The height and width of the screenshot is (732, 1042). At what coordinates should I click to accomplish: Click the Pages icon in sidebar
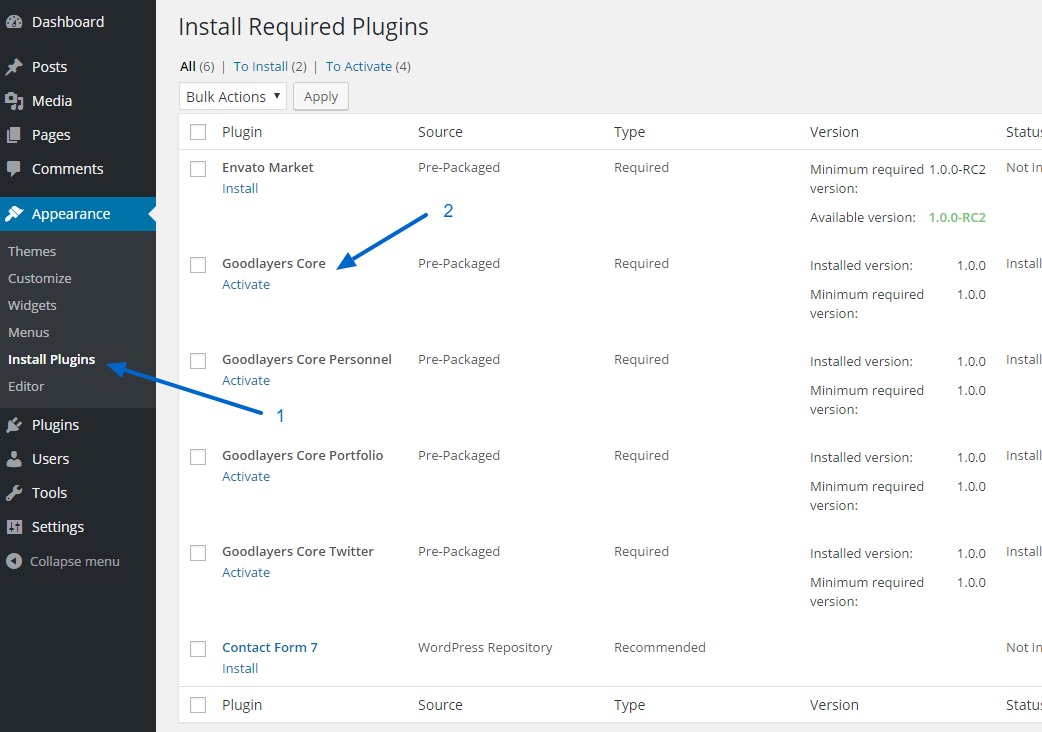coord(14,135)
